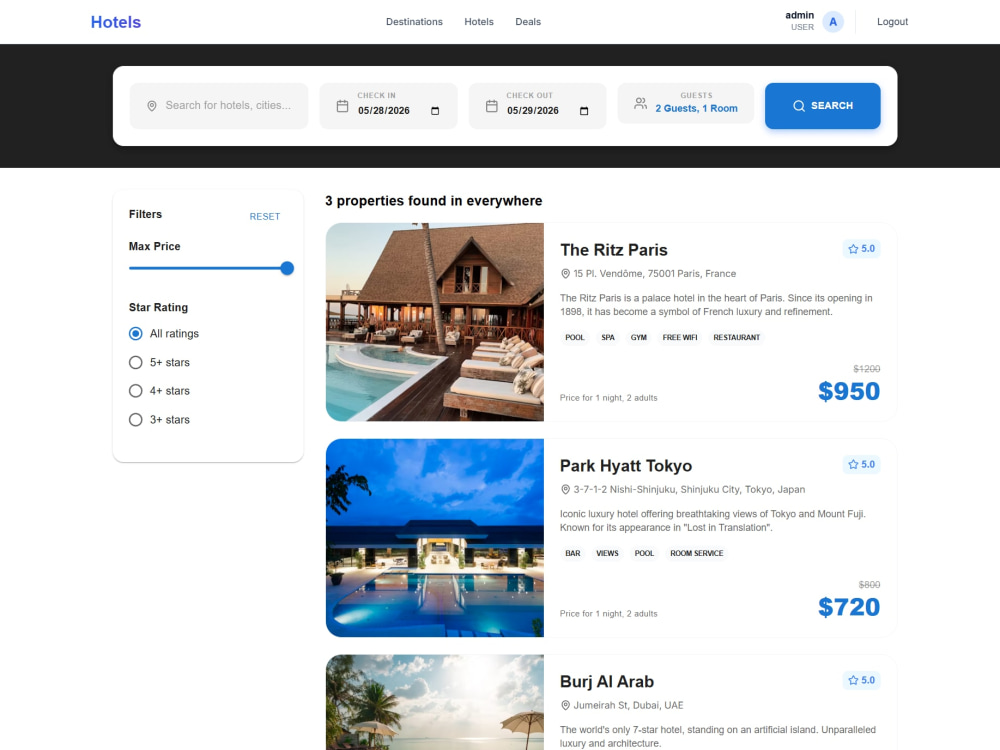Click the Logout link
The width and height of the screenshot is (1000, 750).
coord(892,22)
